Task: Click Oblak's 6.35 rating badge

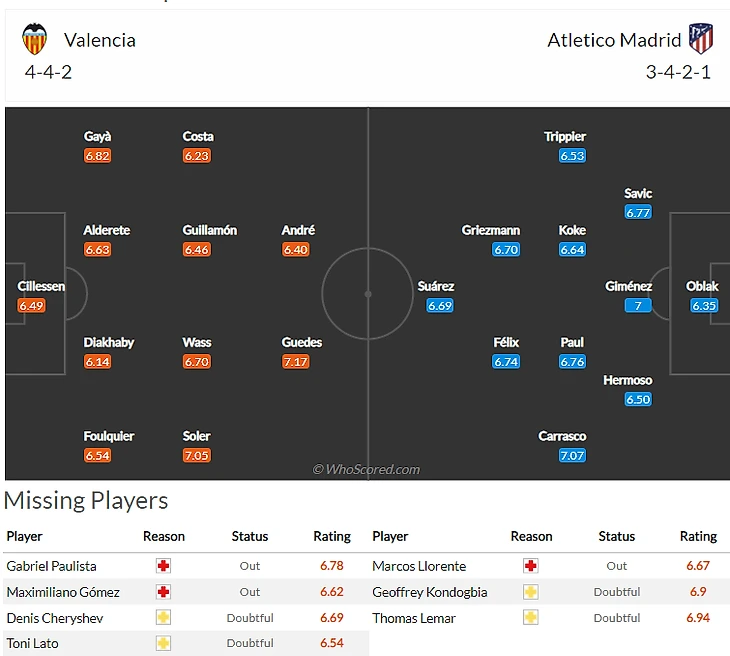Action: (704, 306)
